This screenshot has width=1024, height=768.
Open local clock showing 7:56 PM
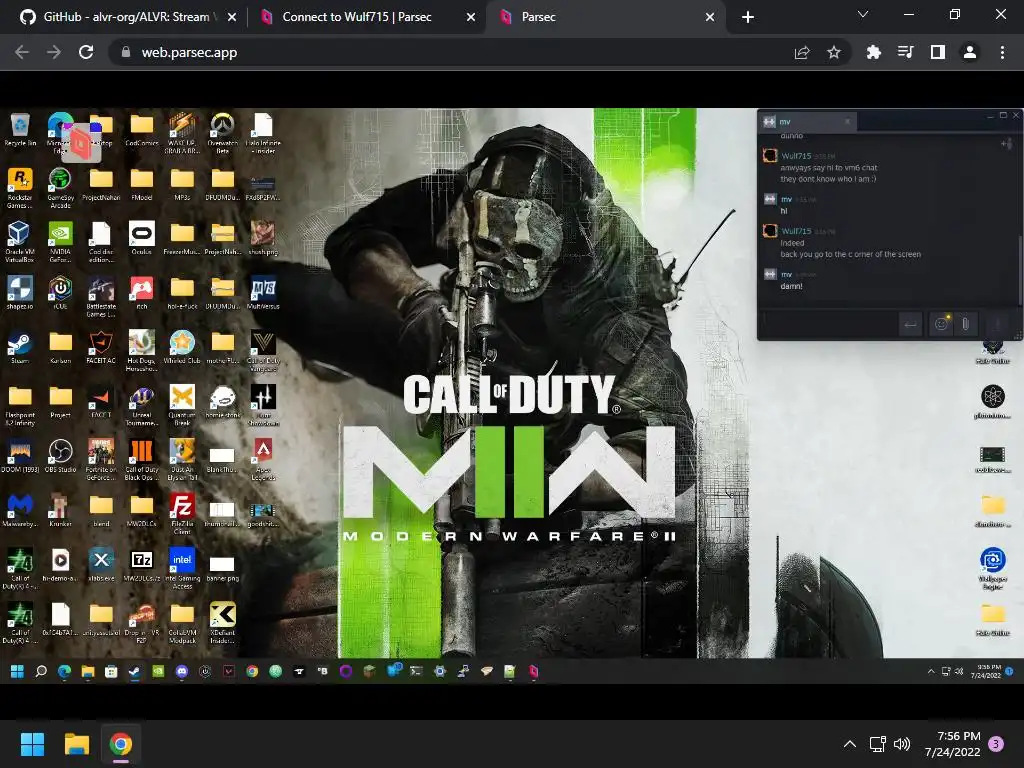click(x=953, y=744)
